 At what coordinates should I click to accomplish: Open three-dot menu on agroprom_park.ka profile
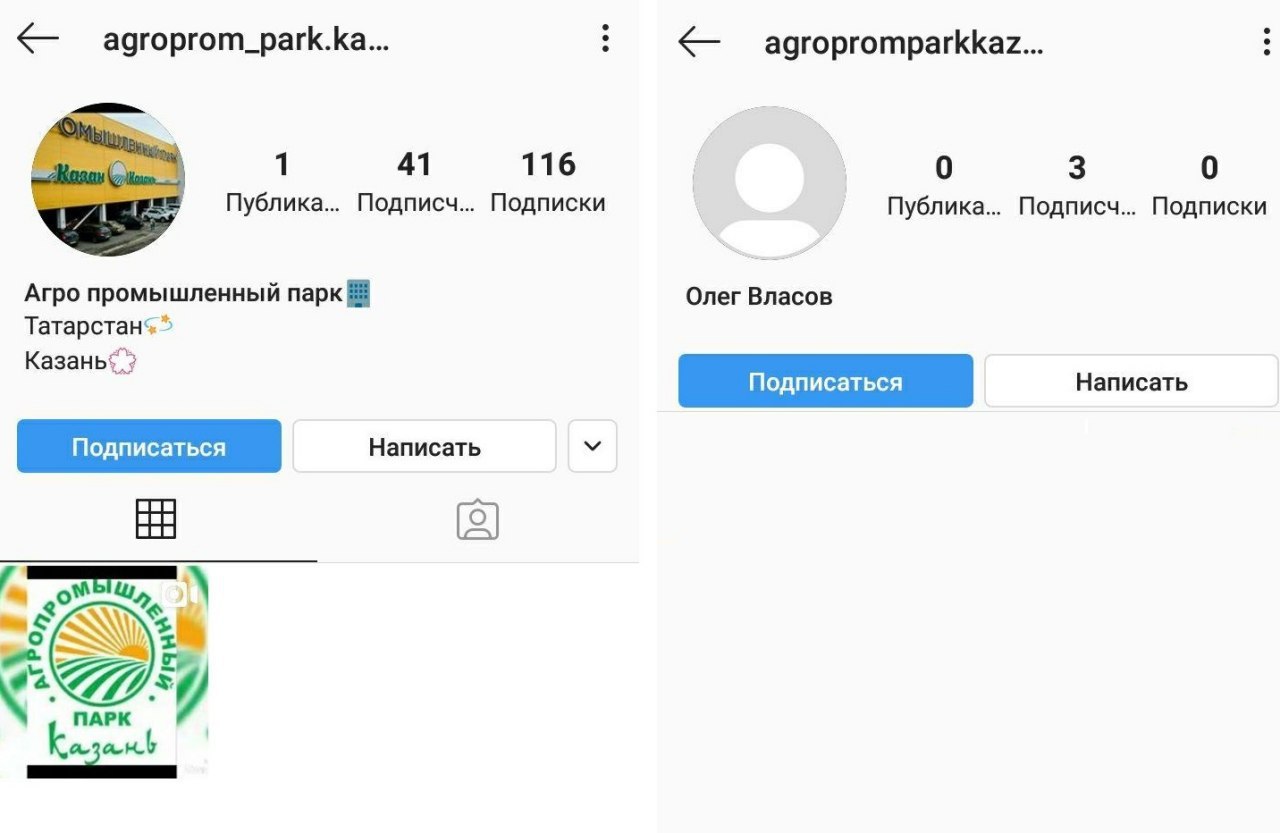click(x=605, y=38)
